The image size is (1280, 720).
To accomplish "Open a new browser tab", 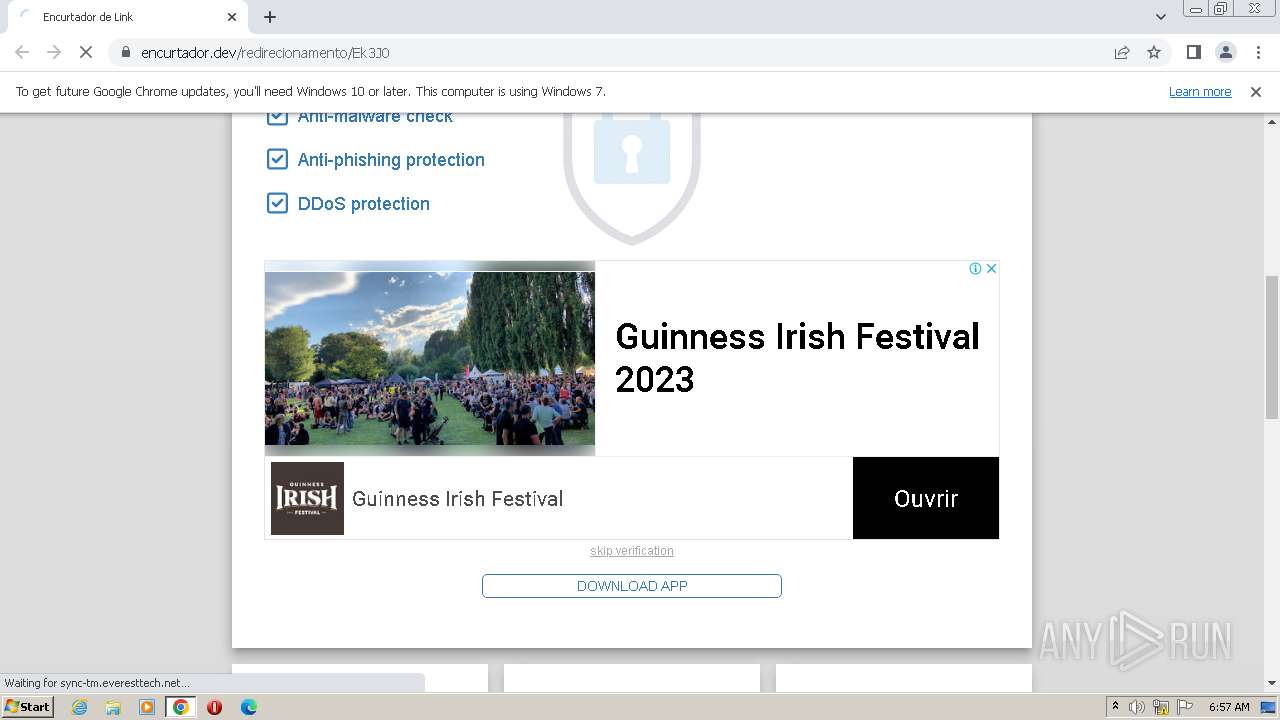I will click(270, 17).
